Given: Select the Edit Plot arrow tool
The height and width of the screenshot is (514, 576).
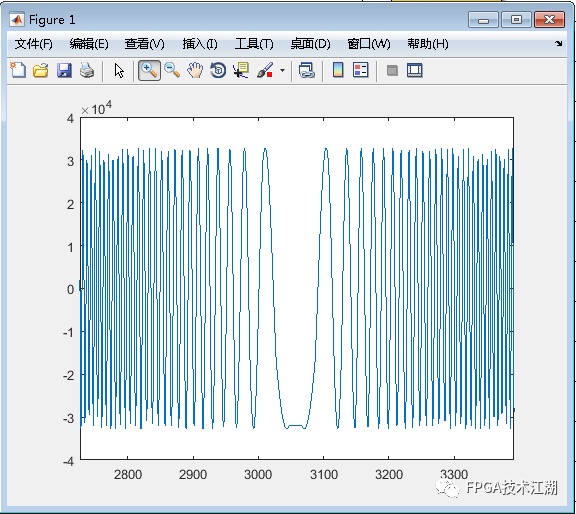Looking at the screenshot, I should click(119, 70).
